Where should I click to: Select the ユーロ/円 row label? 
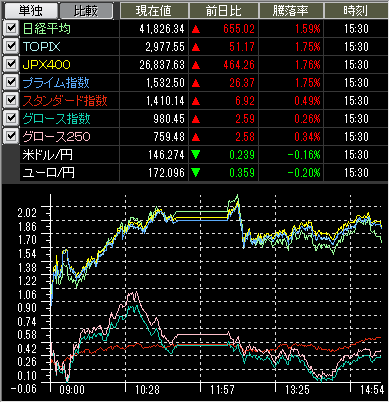pos(49,173)
